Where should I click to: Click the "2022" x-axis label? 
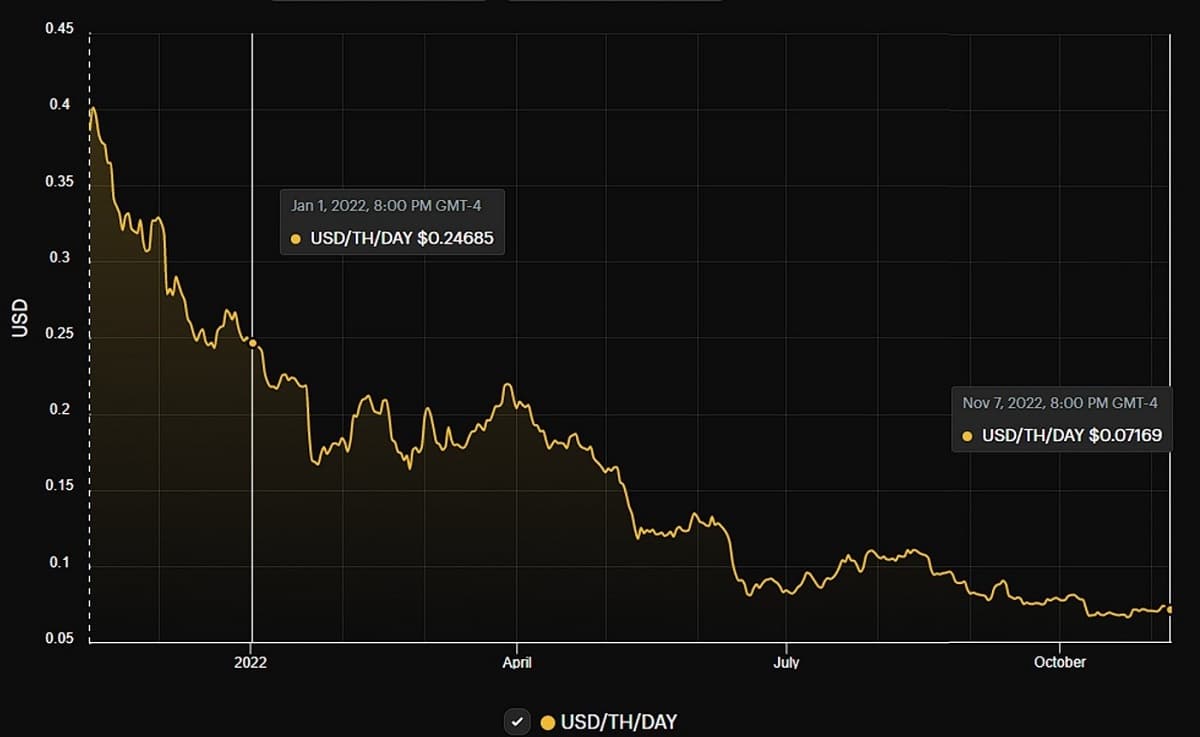pos(250,662)
